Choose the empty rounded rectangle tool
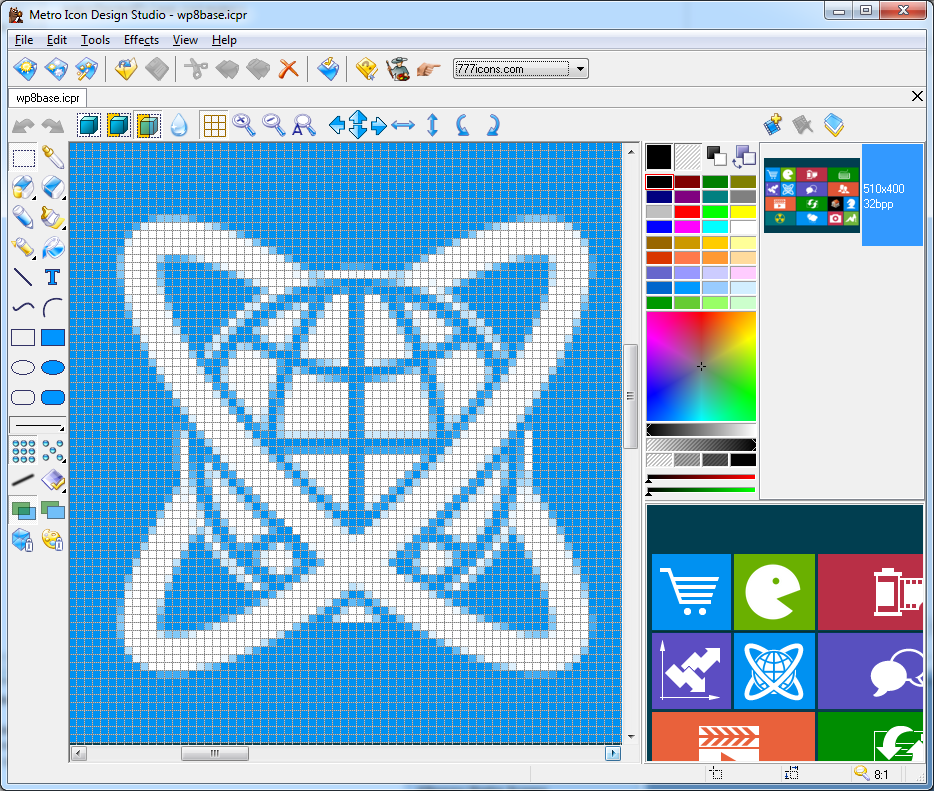This screenshot has height=791, width=934. tap(23, 397)
